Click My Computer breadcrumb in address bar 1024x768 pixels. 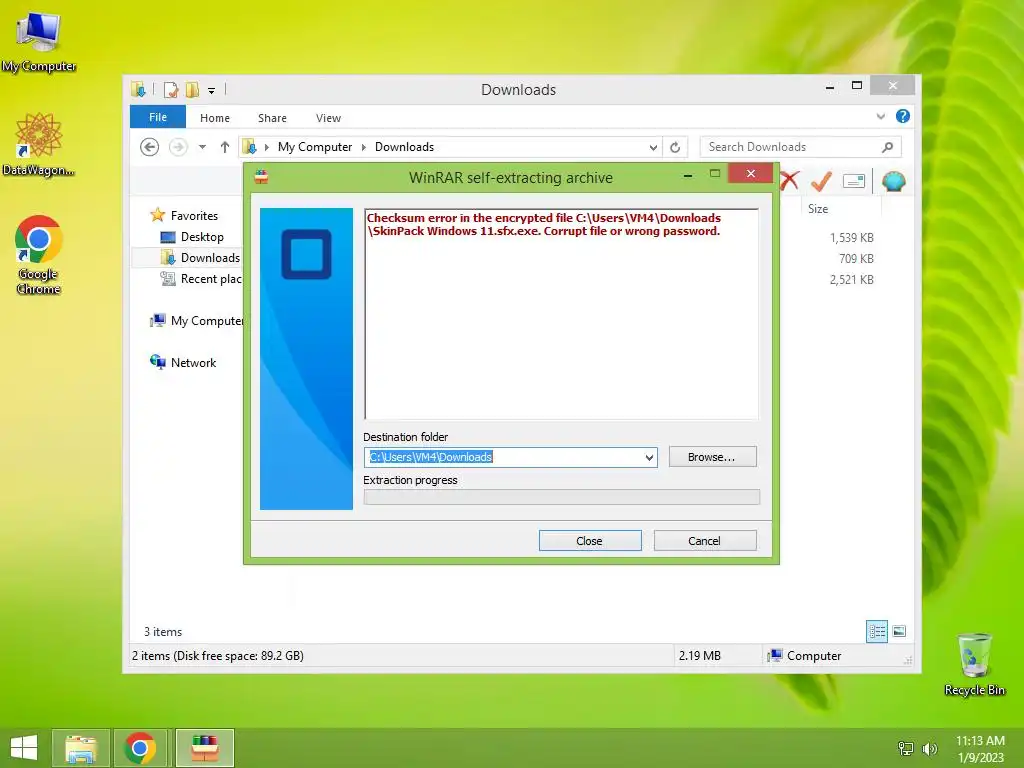pyautogui.click(x=315, y=147)
